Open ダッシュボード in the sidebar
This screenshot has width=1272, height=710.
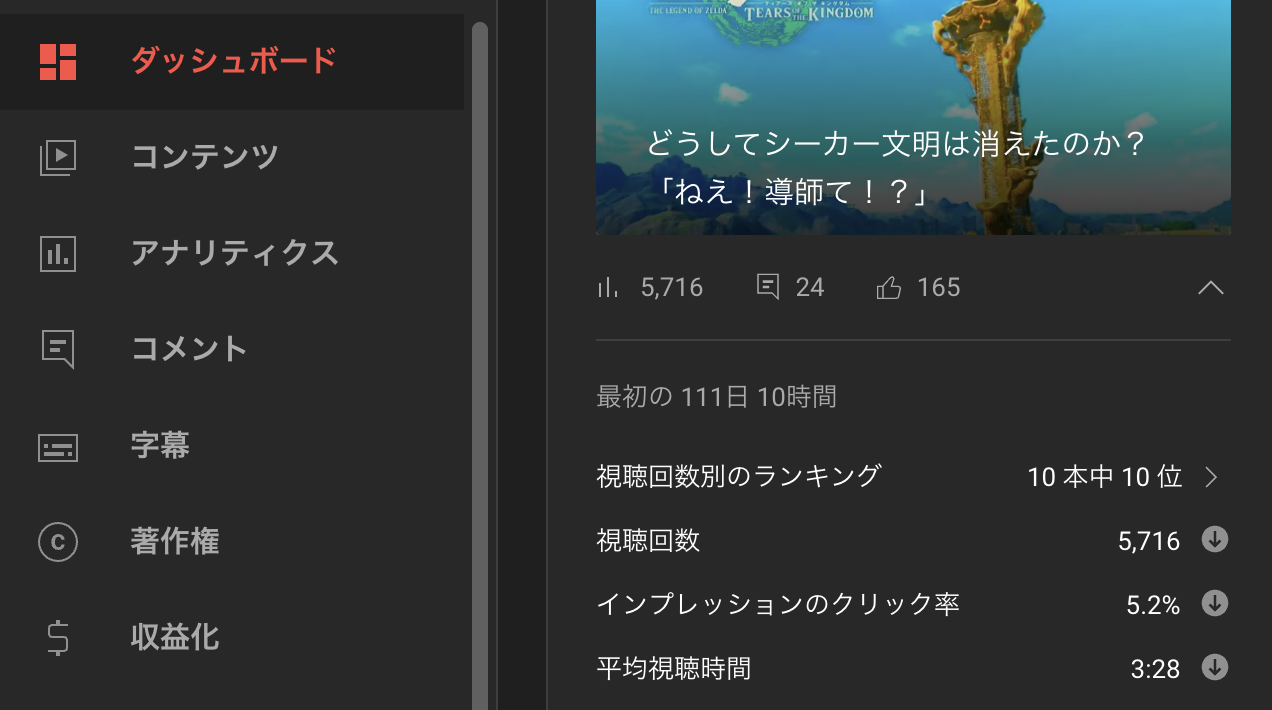coord(232,61)
